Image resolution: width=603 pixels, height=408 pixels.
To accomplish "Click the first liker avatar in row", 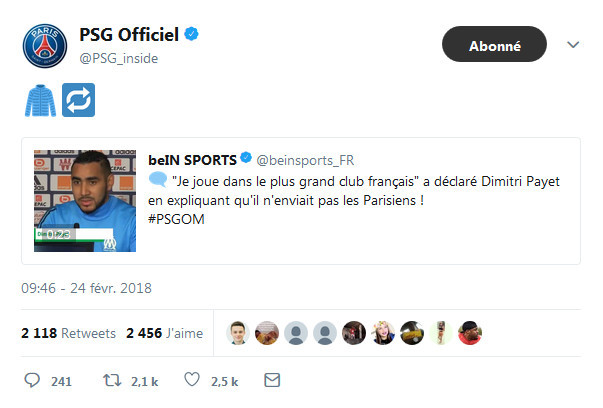I will tap(238, 333).
